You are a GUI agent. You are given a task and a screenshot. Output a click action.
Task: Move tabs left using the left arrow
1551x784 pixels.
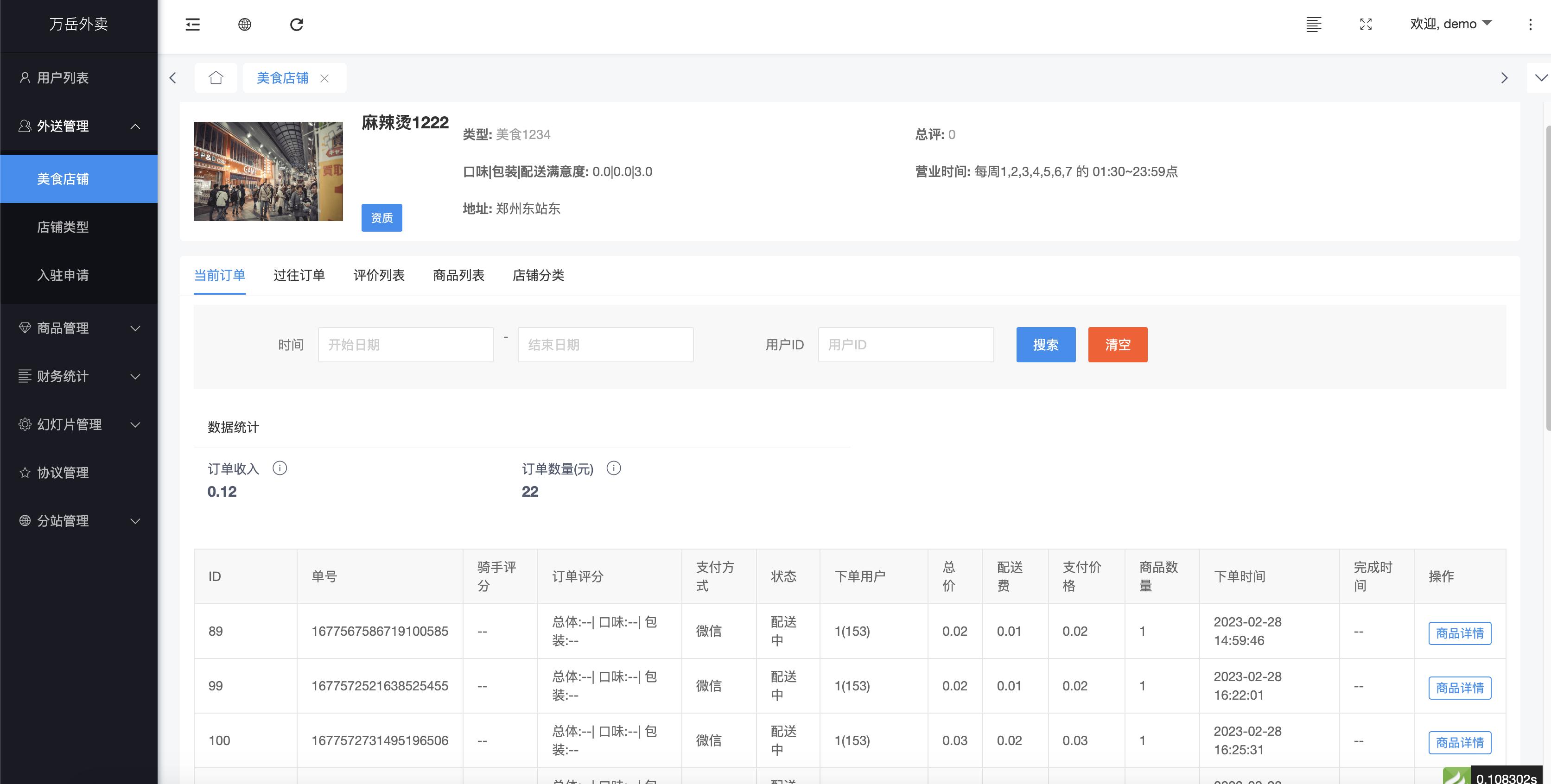point(173,78)
